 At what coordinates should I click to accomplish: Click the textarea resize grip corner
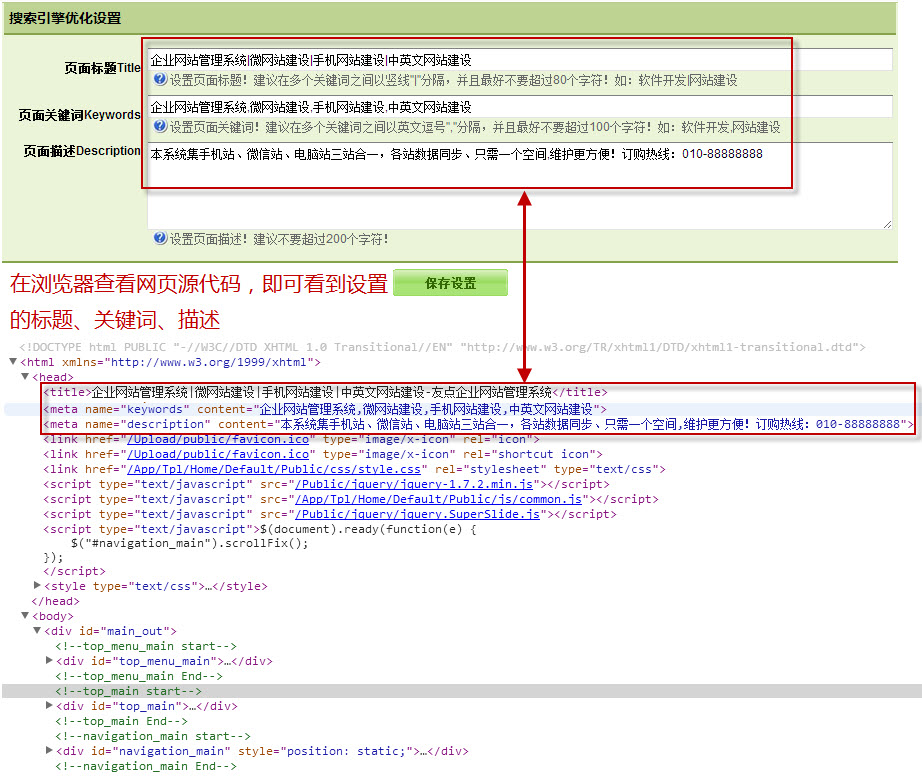coord(887,224)
